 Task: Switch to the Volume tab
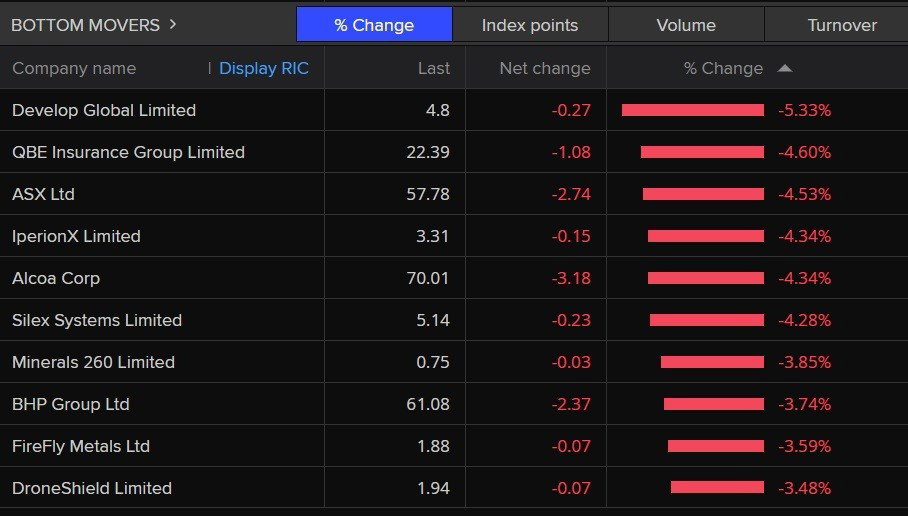click(x=686, y=25)
